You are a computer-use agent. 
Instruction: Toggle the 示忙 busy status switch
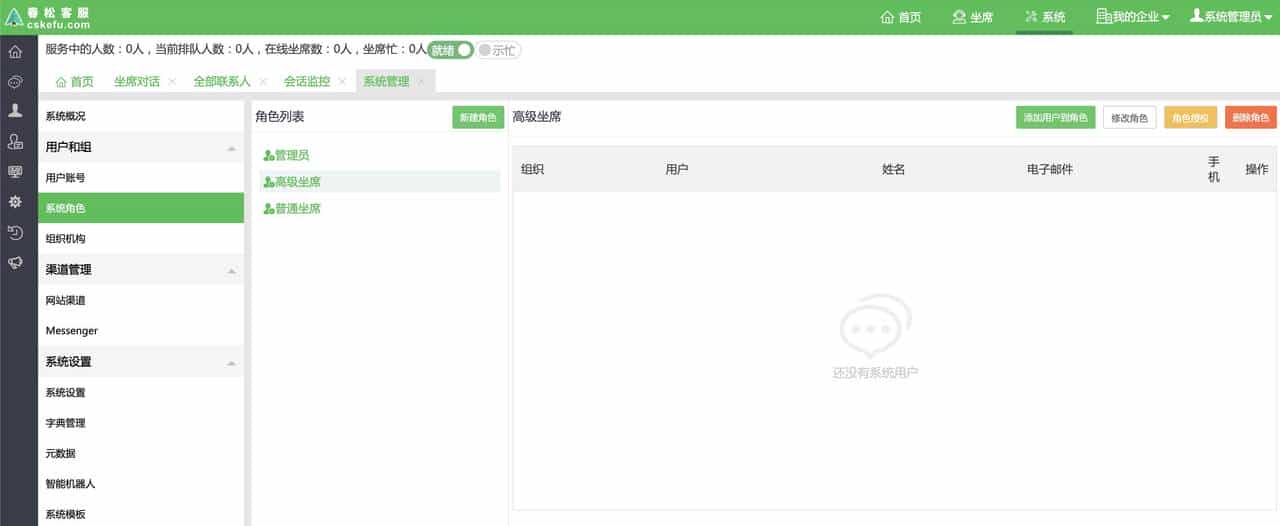click(498, 50)
